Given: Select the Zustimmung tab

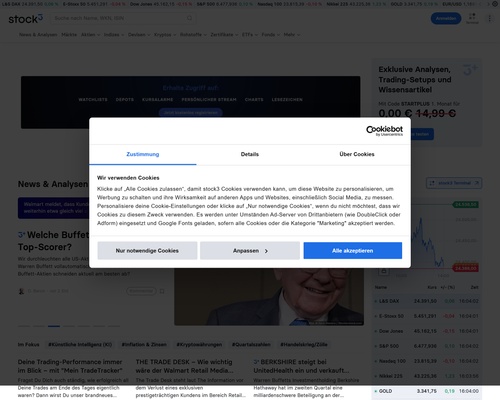Looking at the screenshot, I should click(143, 154).
